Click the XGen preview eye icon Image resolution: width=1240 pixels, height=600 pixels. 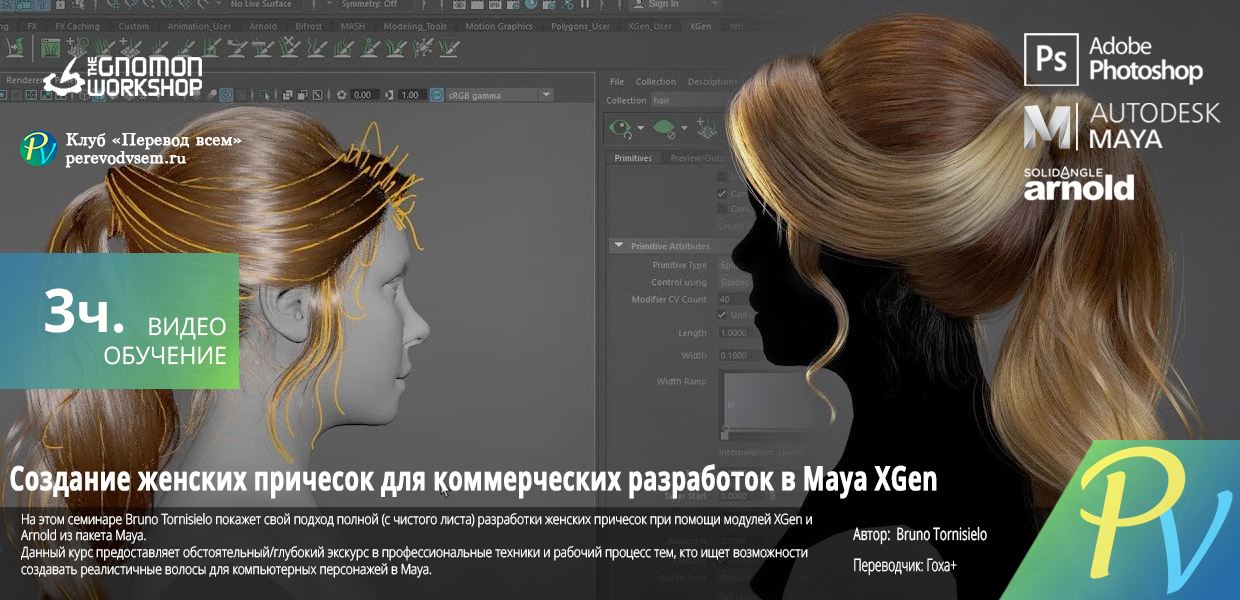(622, 129)
